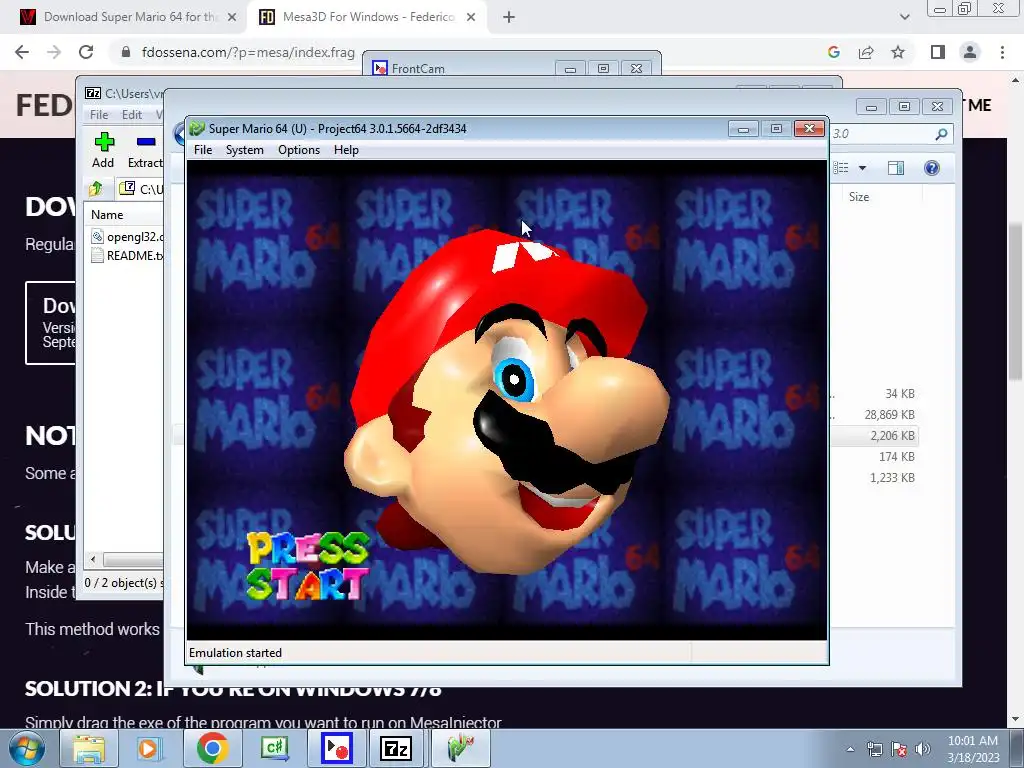Open Windows Media Player from taskbar

click(x=150, y=748)
